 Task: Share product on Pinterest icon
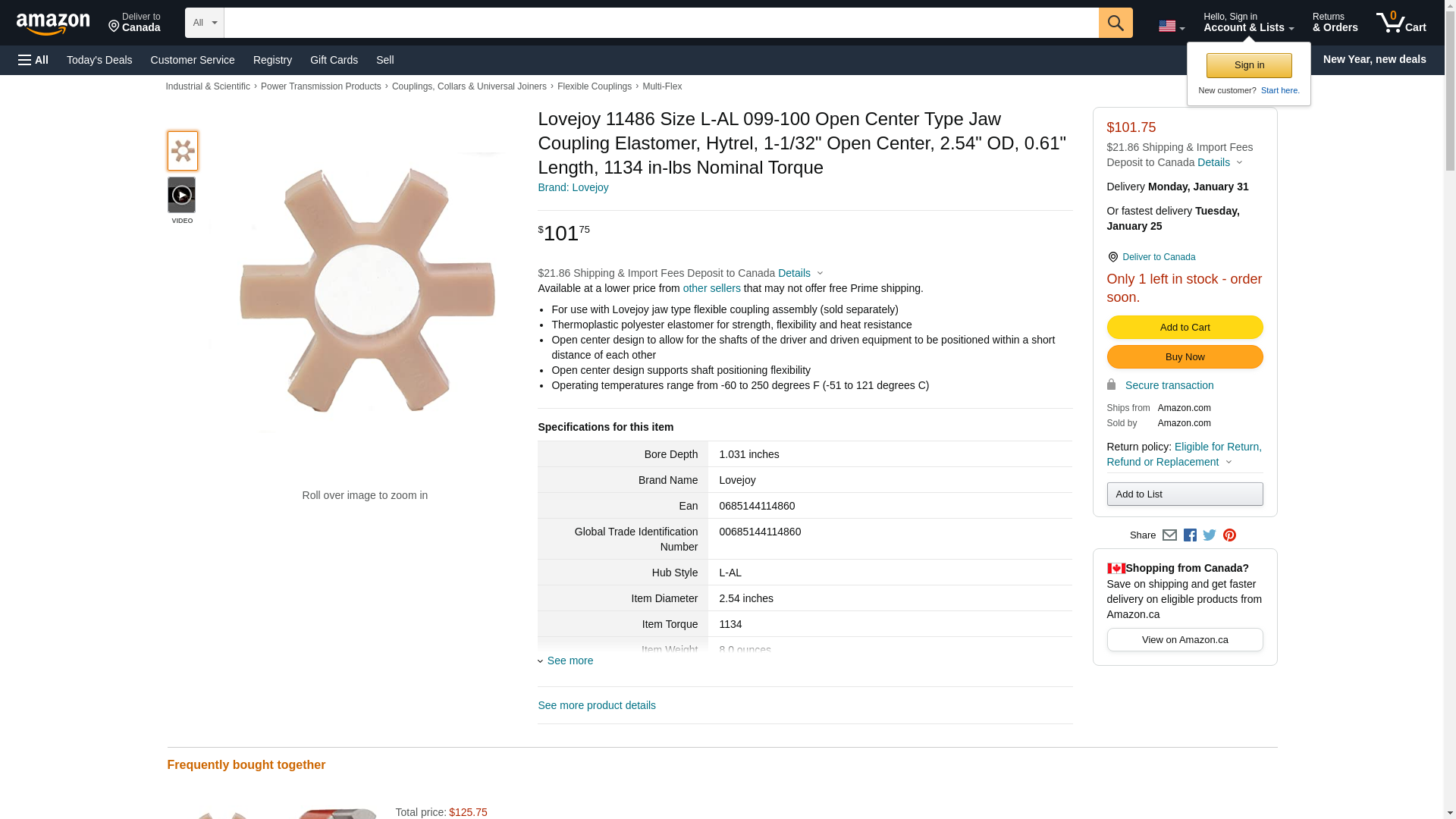1229,535
